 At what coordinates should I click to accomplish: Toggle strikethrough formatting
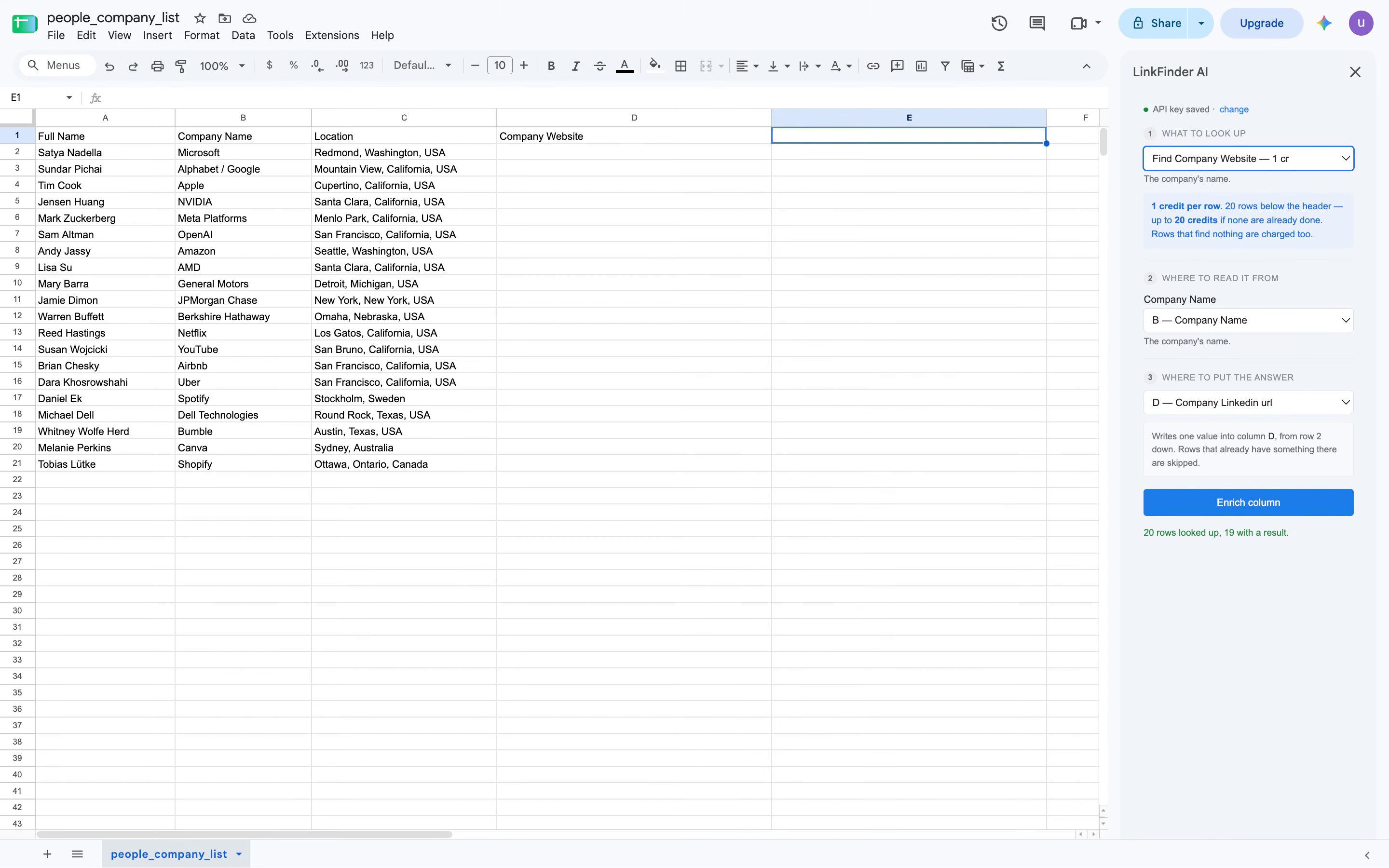600,66
